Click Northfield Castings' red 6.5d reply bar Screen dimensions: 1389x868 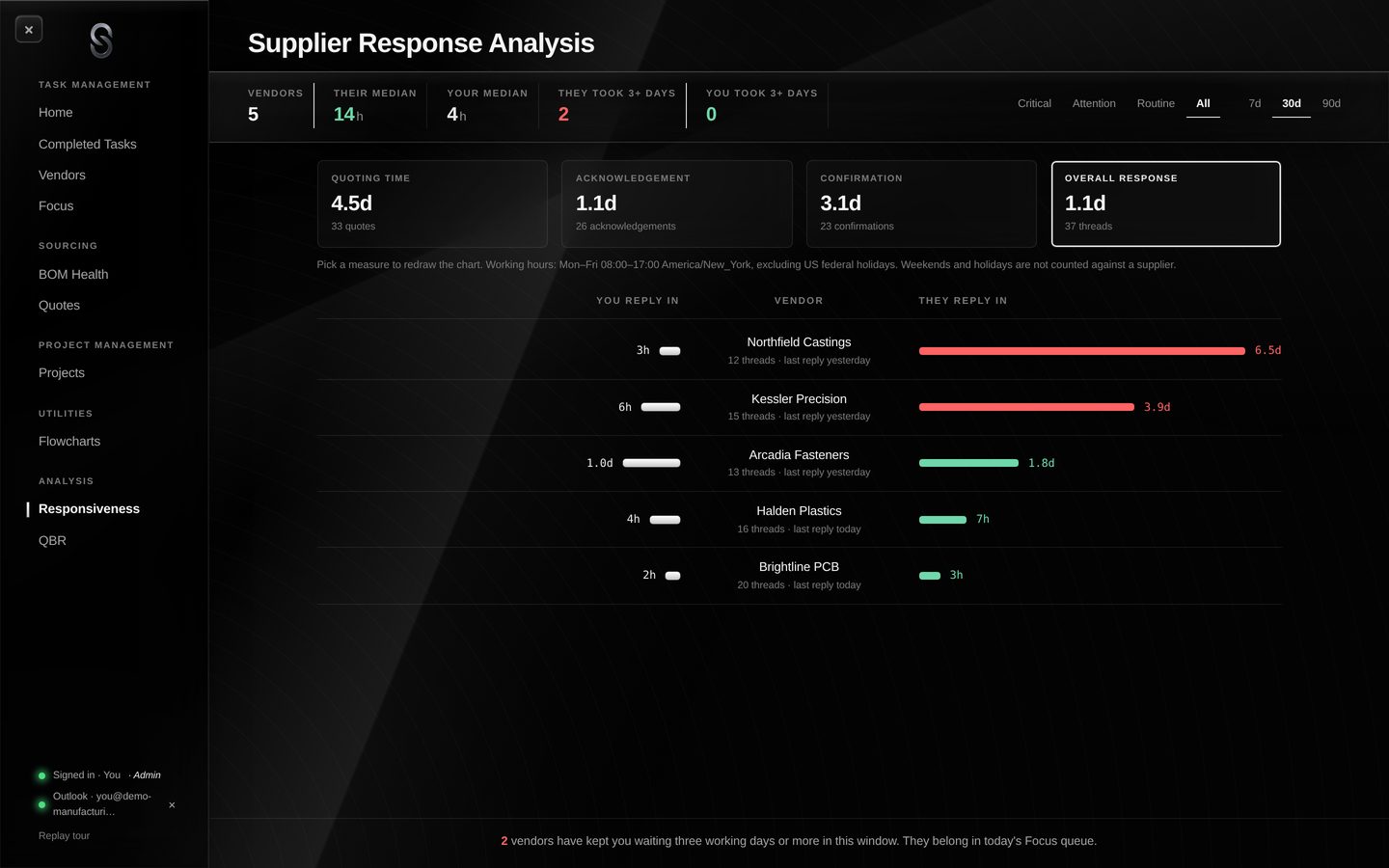coord(1082,351)
